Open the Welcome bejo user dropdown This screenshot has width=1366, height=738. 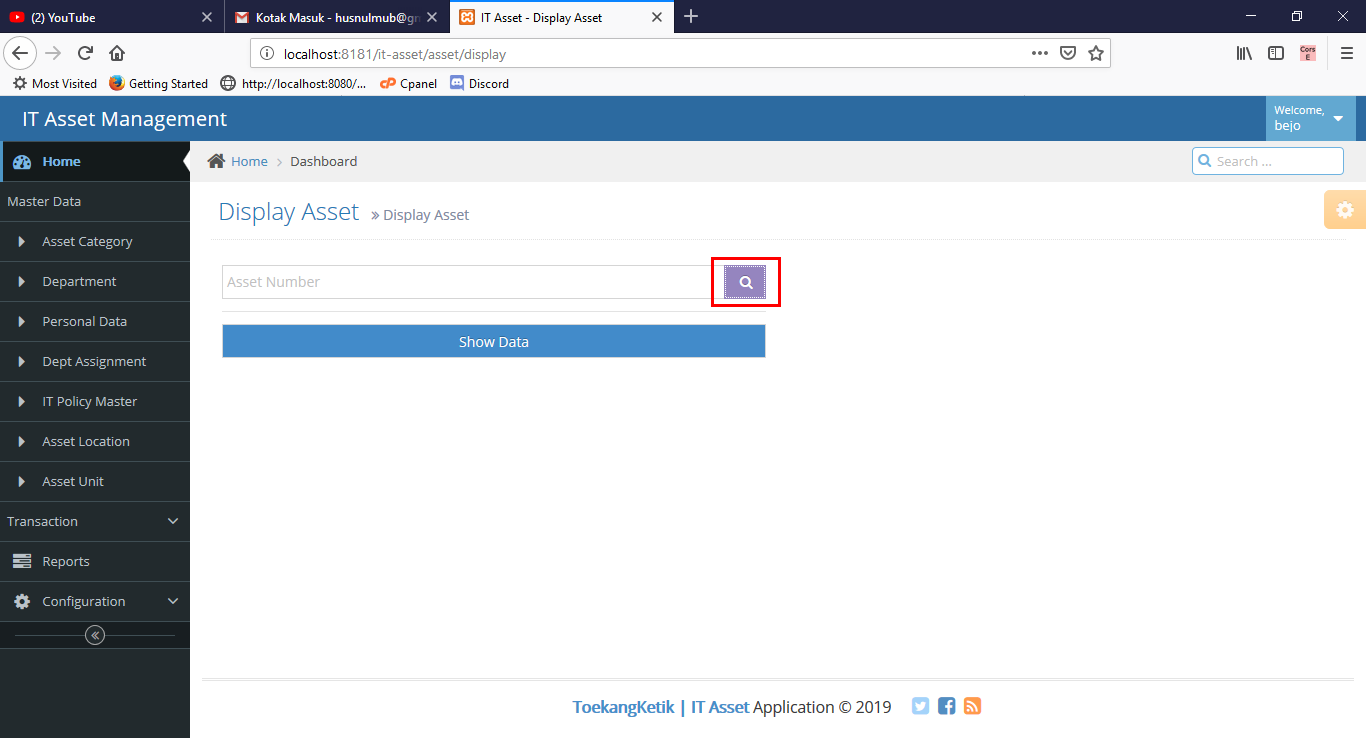point(1310,117)
